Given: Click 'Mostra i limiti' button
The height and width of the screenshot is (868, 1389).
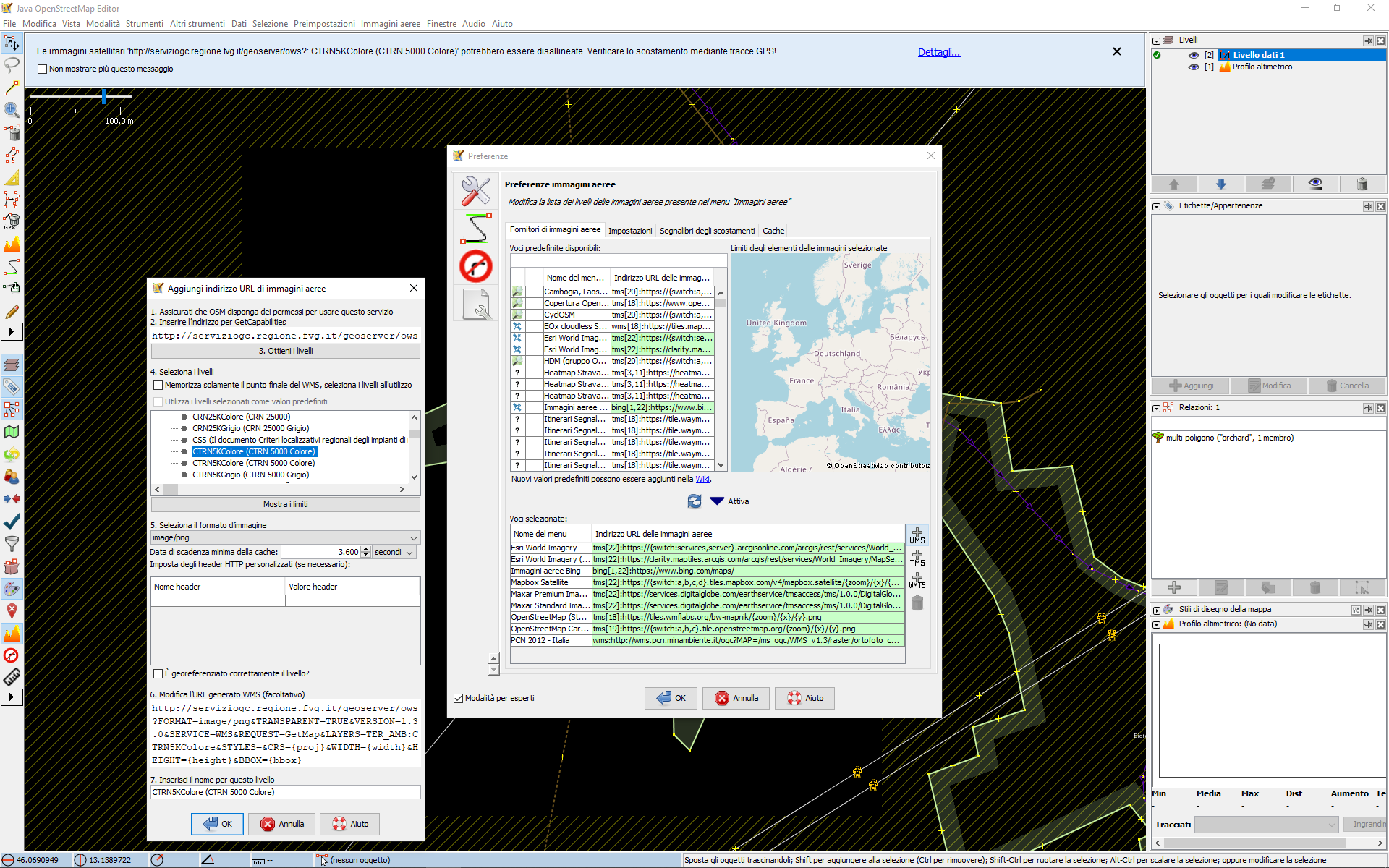Looking at the screenshot, I should click(x=285, y=504).
